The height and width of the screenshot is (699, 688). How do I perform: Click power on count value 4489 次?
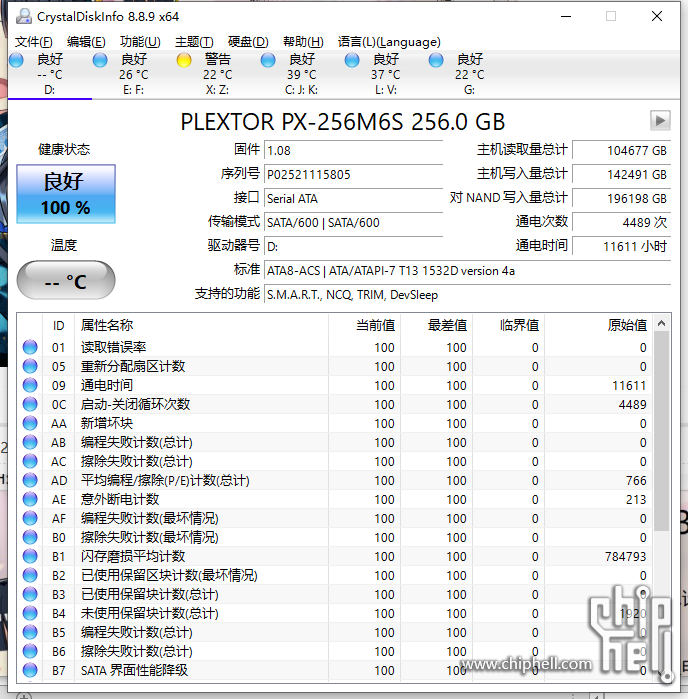click(x=622, y=222)
